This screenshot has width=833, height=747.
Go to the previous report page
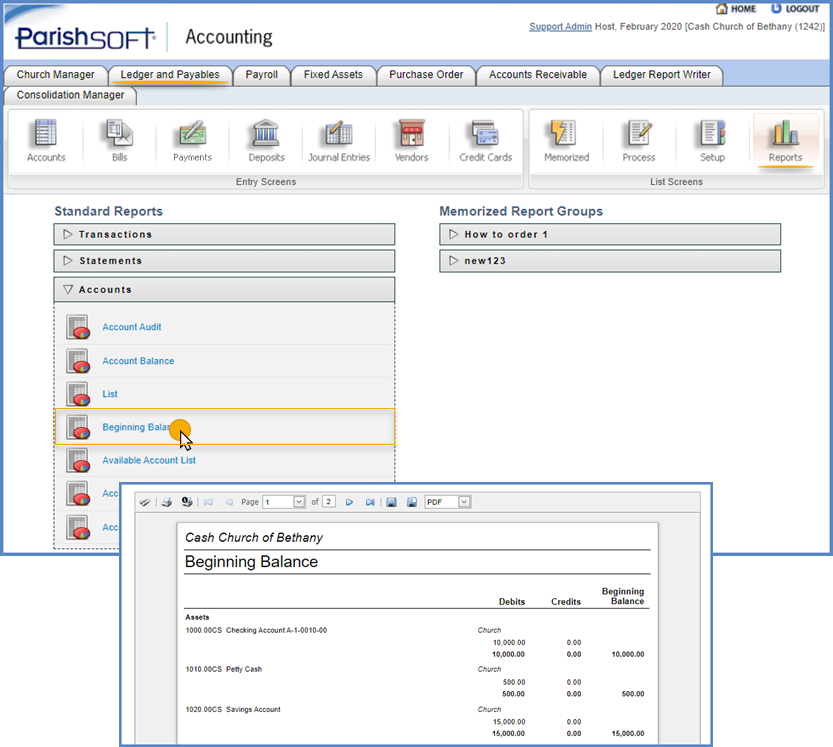[229, 502]
